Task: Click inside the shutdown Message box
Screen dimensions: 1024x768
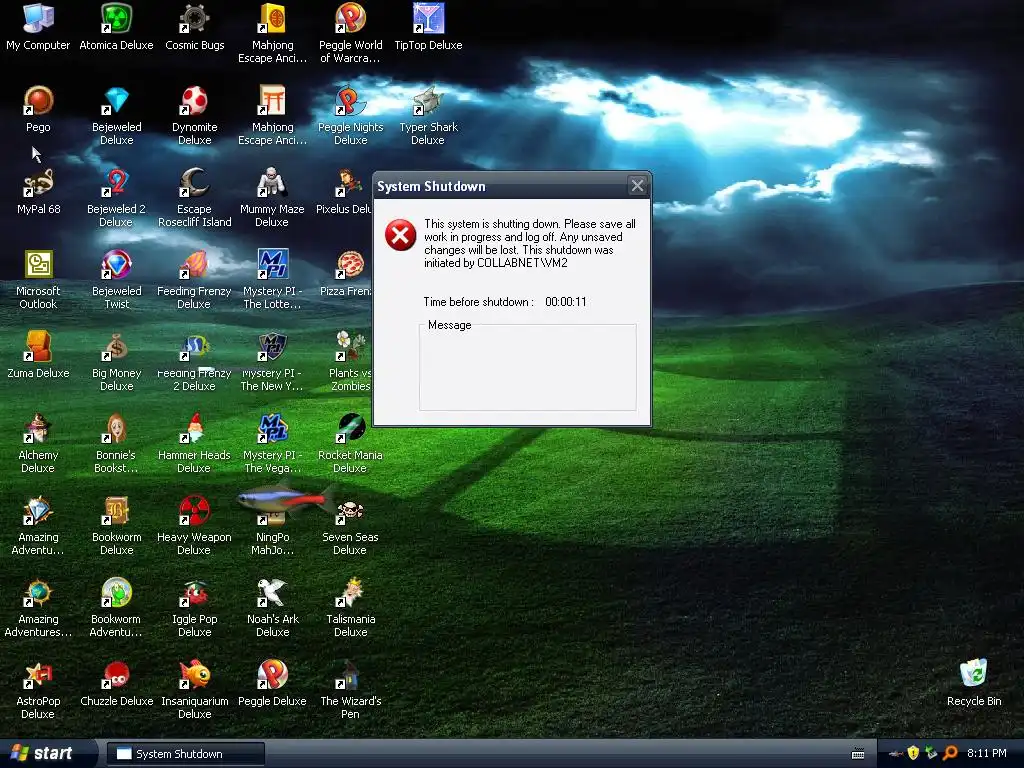Action: click(528, 368)
